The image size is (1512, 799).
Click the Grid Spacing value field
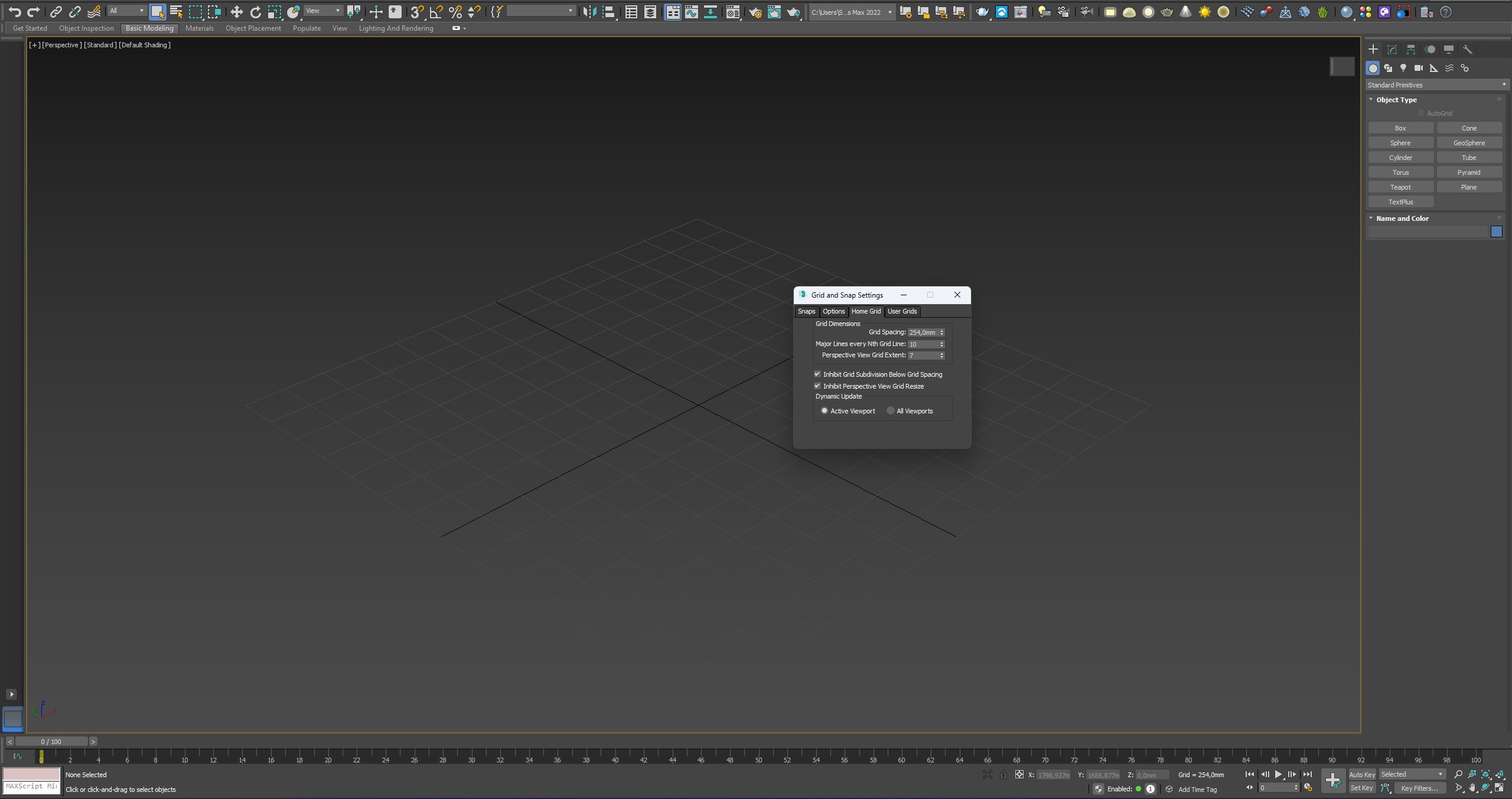923,332
